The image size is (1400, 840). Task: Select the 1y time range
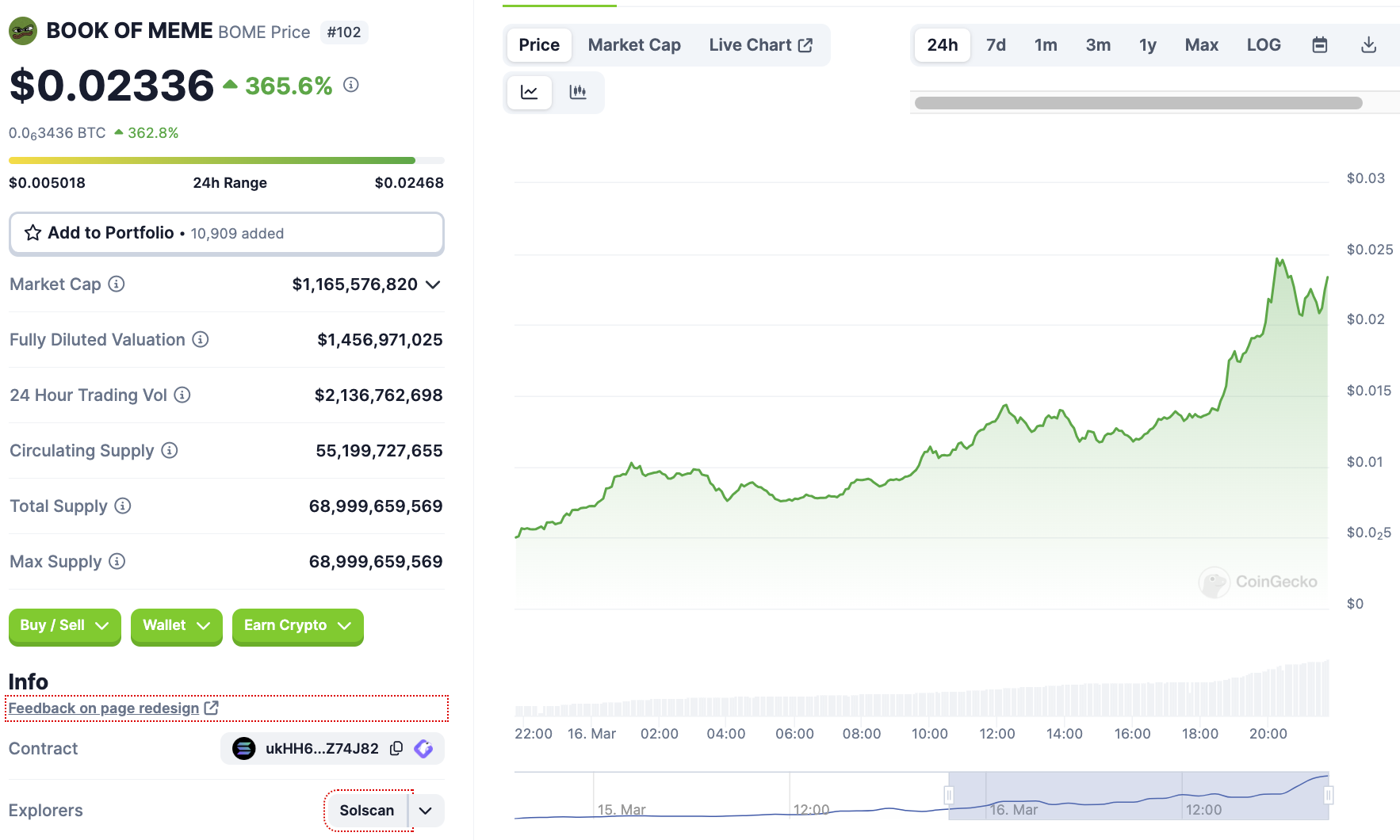pos(1147,45)
